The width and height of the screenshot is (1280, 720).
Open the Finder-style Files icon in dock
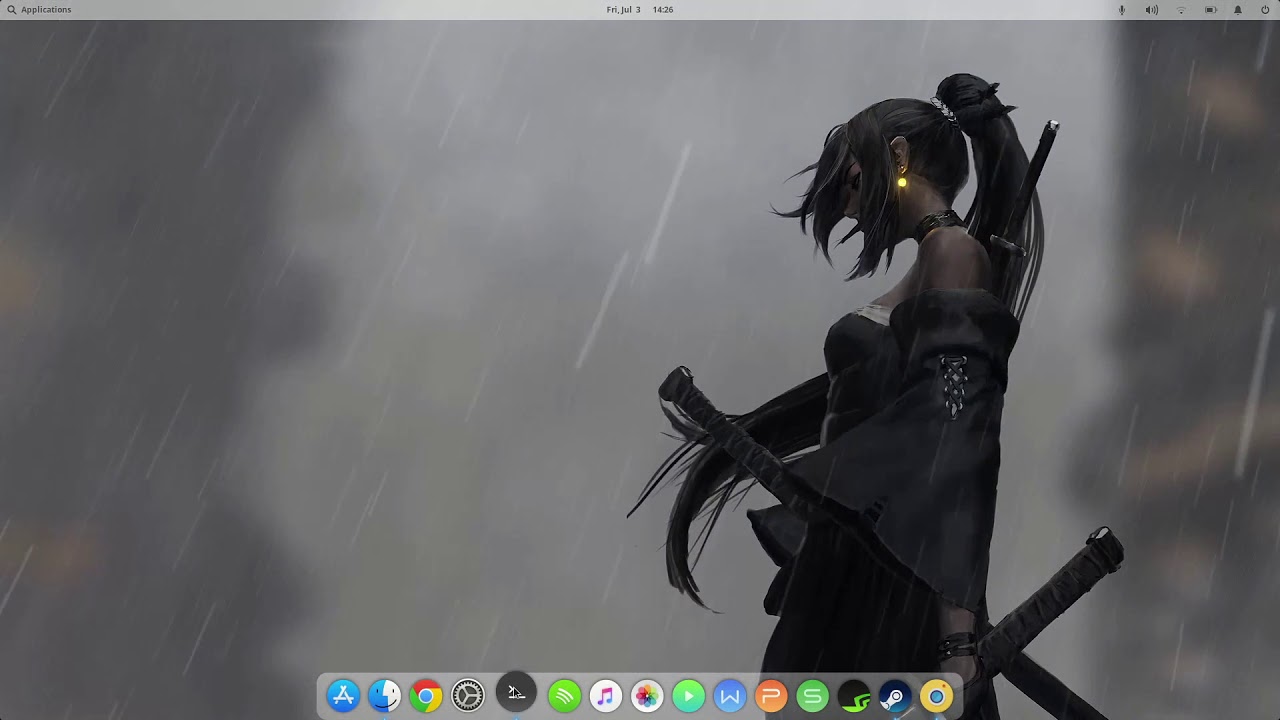coord(384,695)
